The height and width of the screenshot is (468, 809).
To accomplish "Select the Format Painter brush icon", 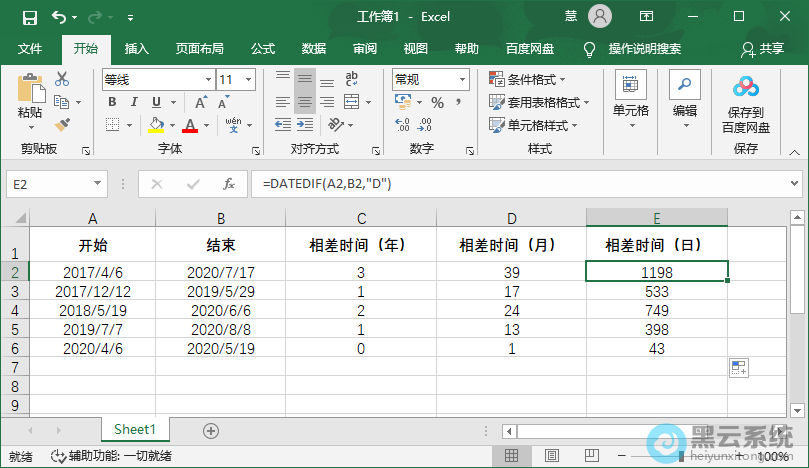I will 62,125.
